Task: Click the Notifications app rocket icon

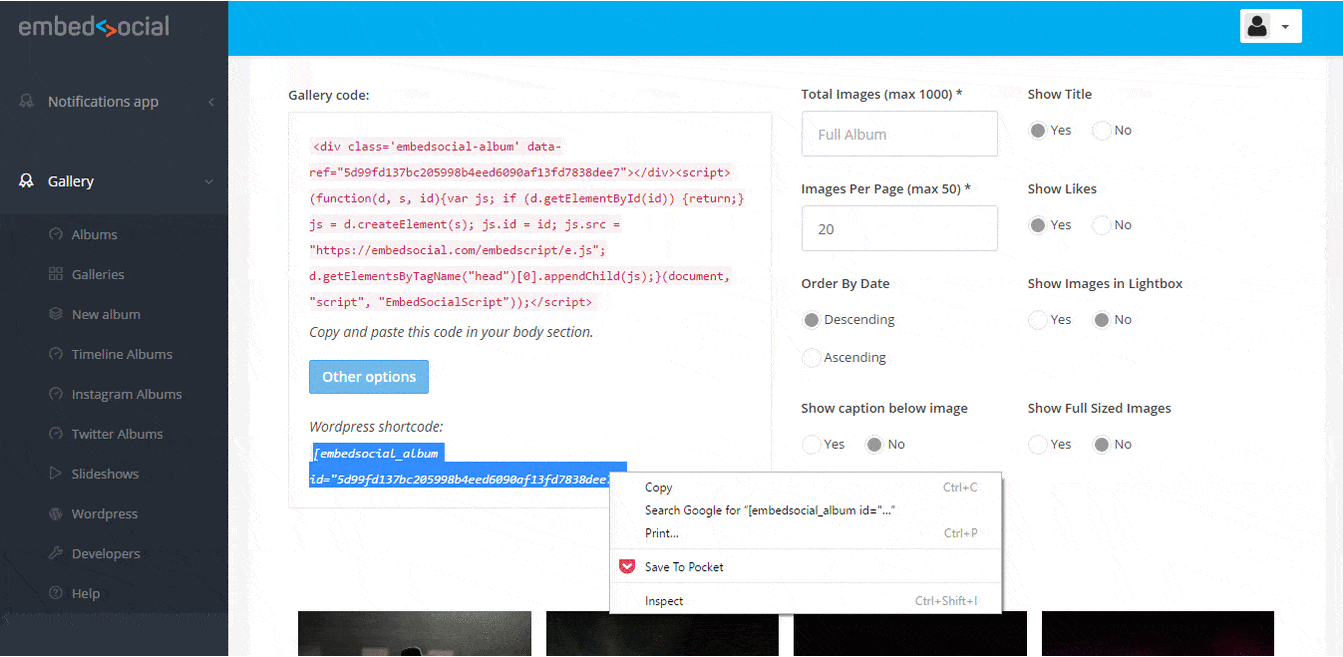Action: click(x=27, y=101)
